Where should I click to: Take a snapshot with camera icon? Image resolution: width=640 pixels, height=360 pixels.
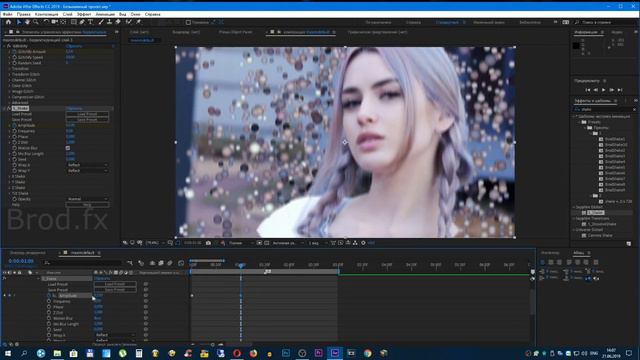(208, 243)
